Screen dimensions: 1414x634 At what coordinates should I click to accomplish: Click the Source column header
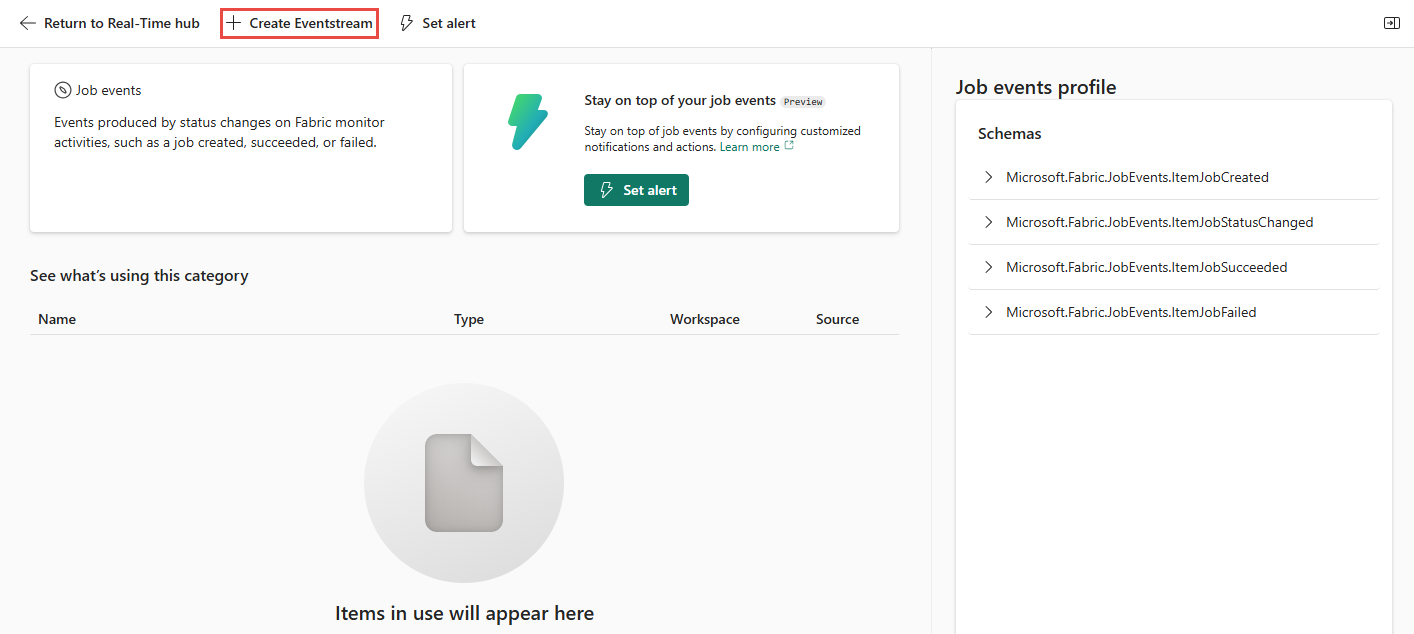837,319
